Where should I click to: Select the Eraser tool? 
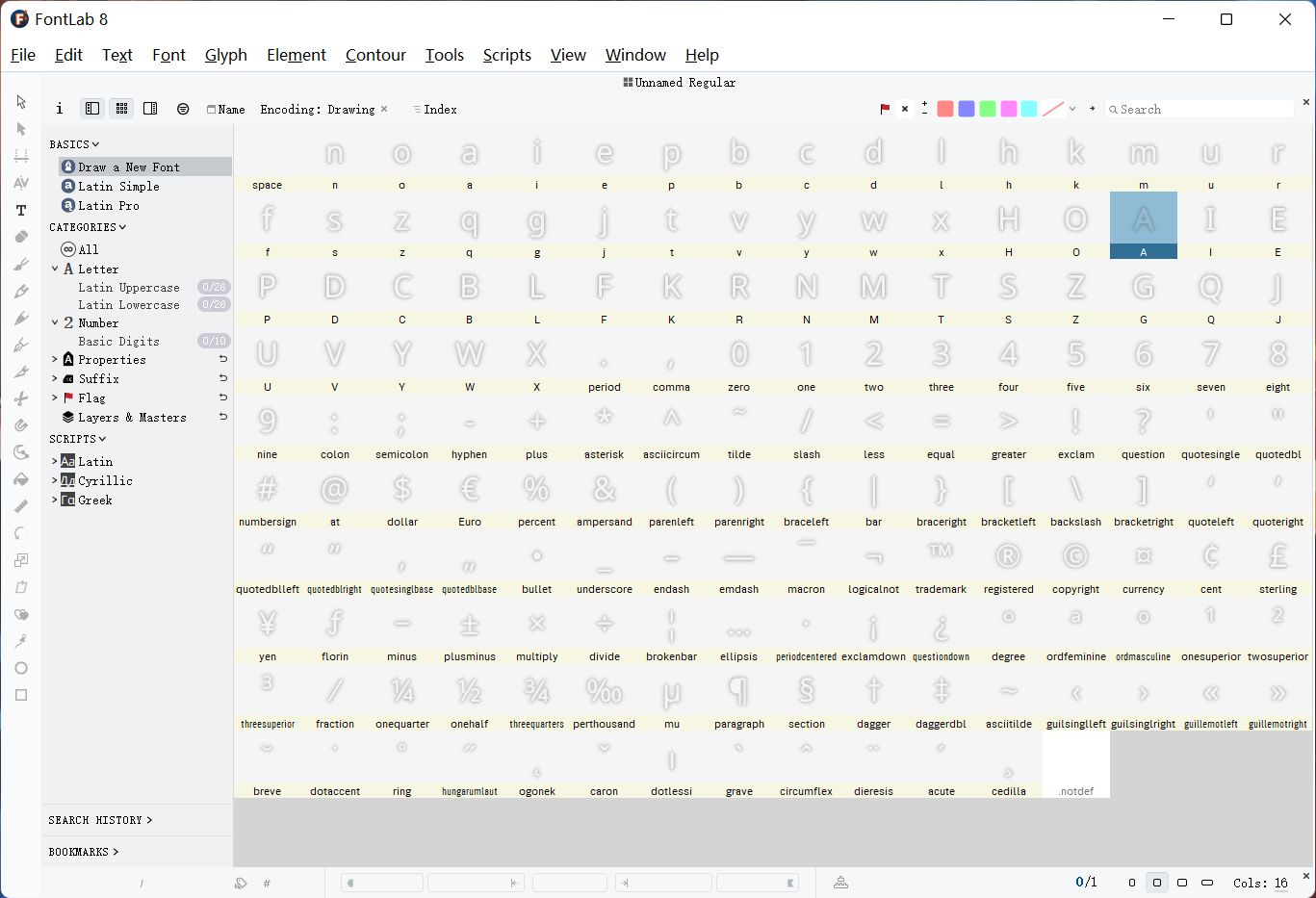click(21, 237)
